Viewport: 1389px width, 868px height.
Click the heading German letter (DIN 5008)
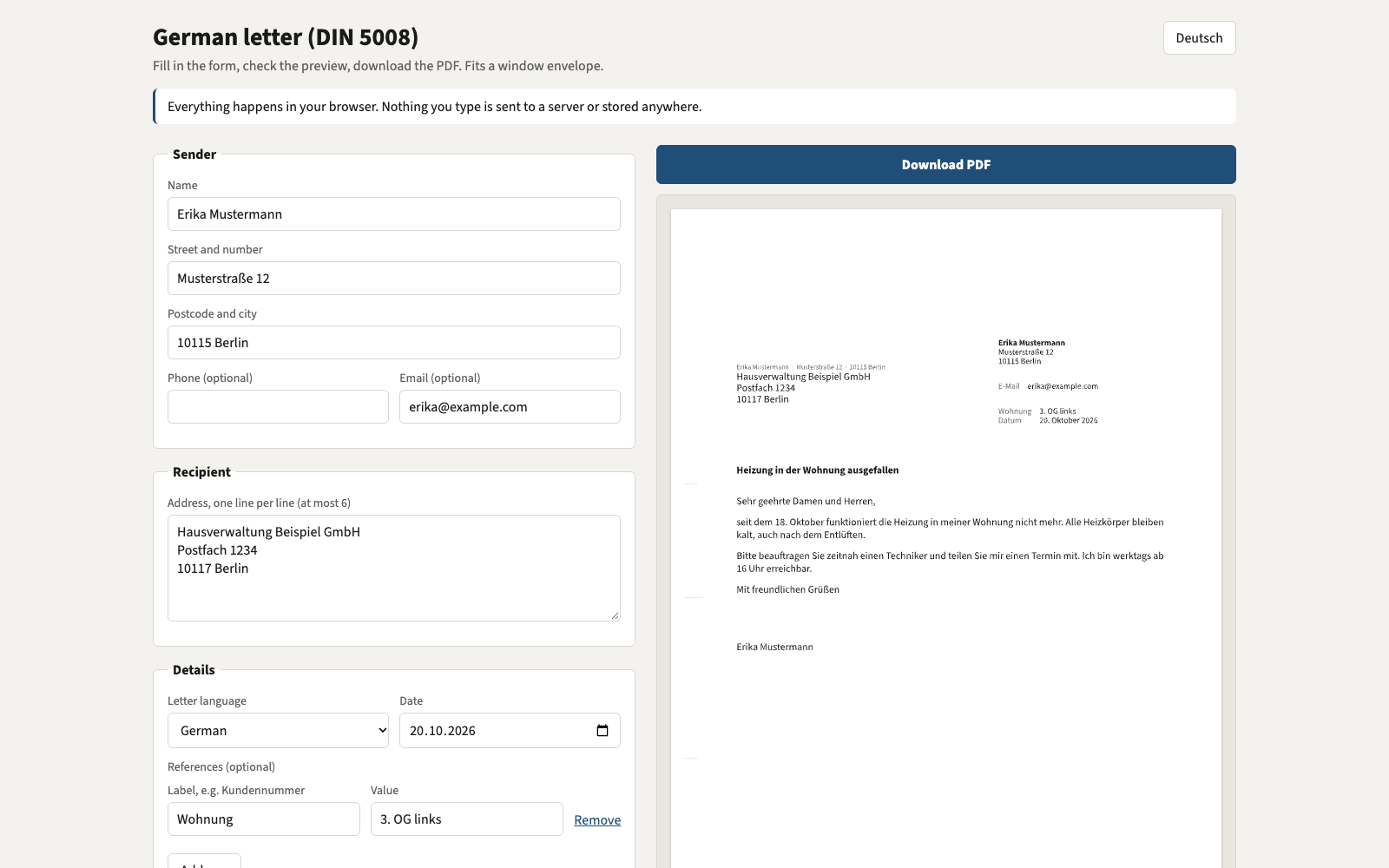(x=286, y=37)
